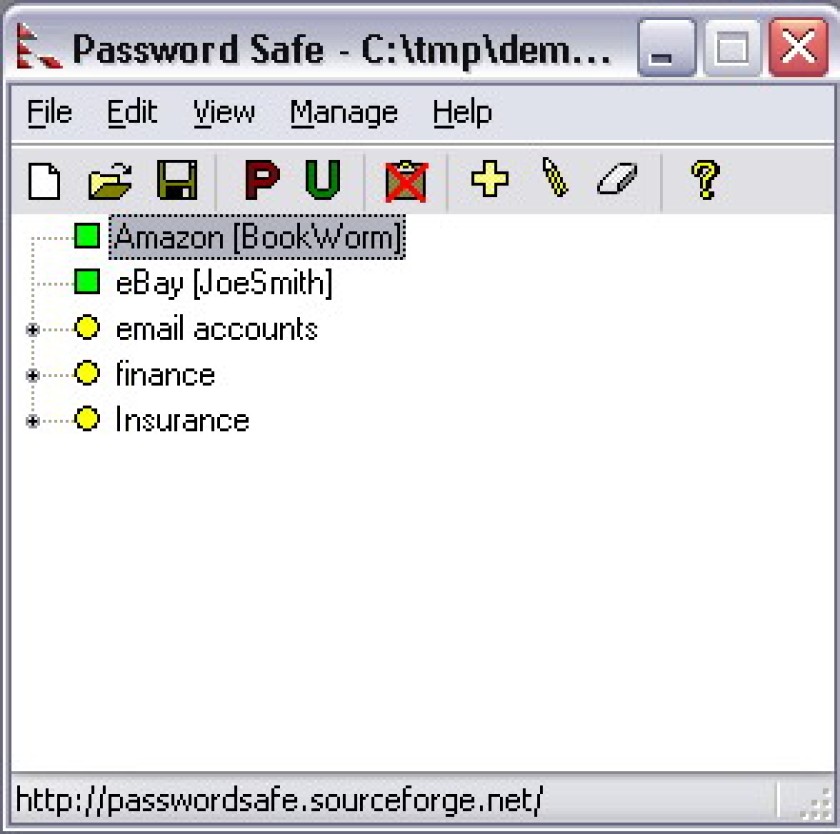Expand the finance group node
Image resolution: width=840 pixels, height=834 pixels.
(x=33, y=375)
